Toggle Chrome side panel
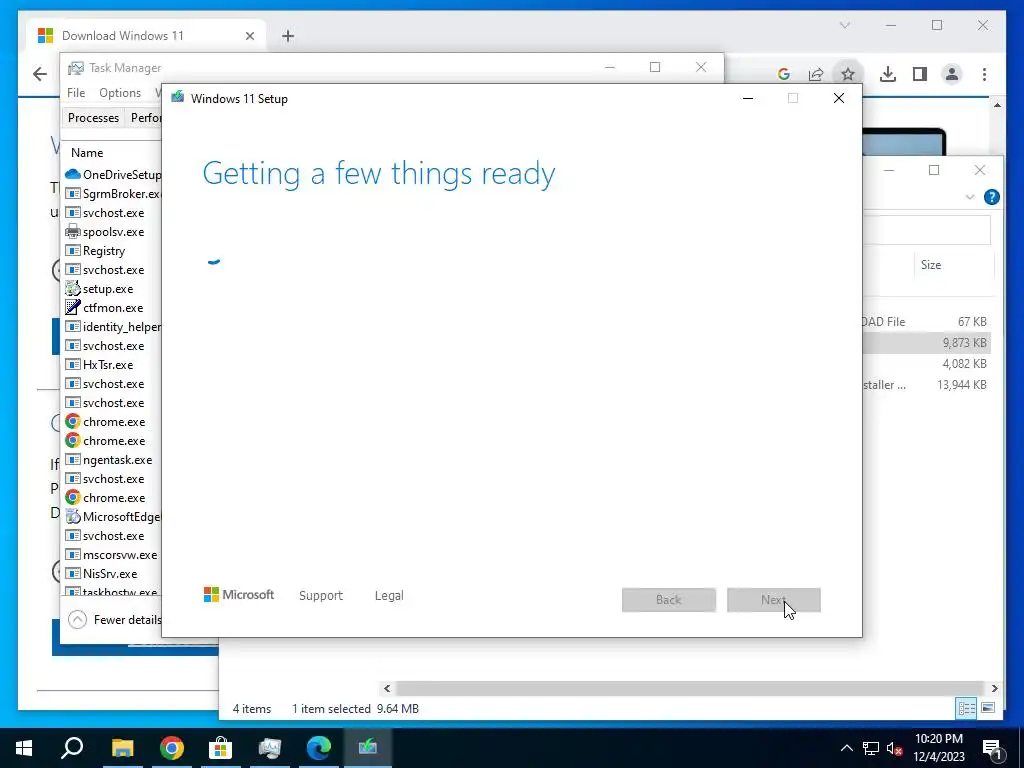The image size is (1024, 768). click(920, 74)
